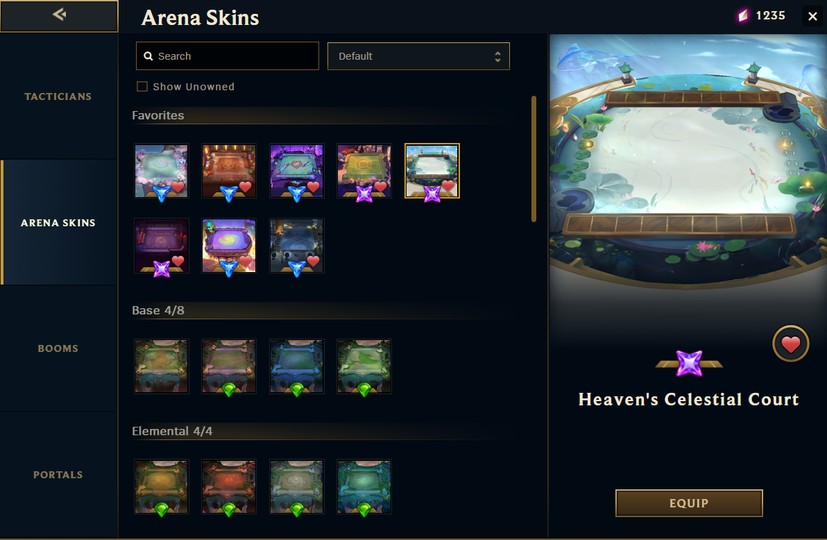The height and width of the screenshot is (540, 827).
Task: Go to the Portals tab
Action: point(58,475)
